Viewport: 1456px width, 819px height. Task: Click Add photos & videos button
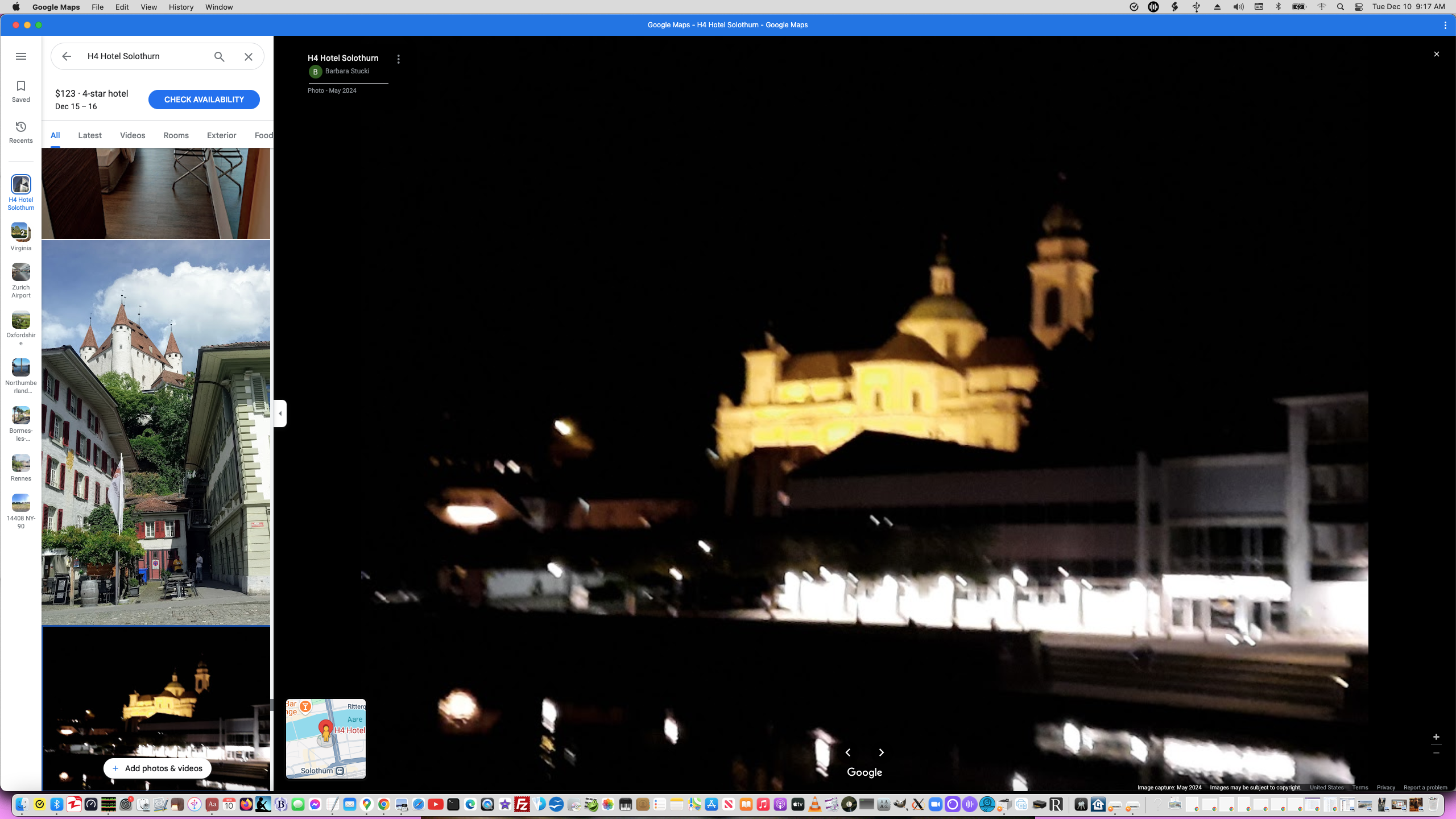point(158,768)
